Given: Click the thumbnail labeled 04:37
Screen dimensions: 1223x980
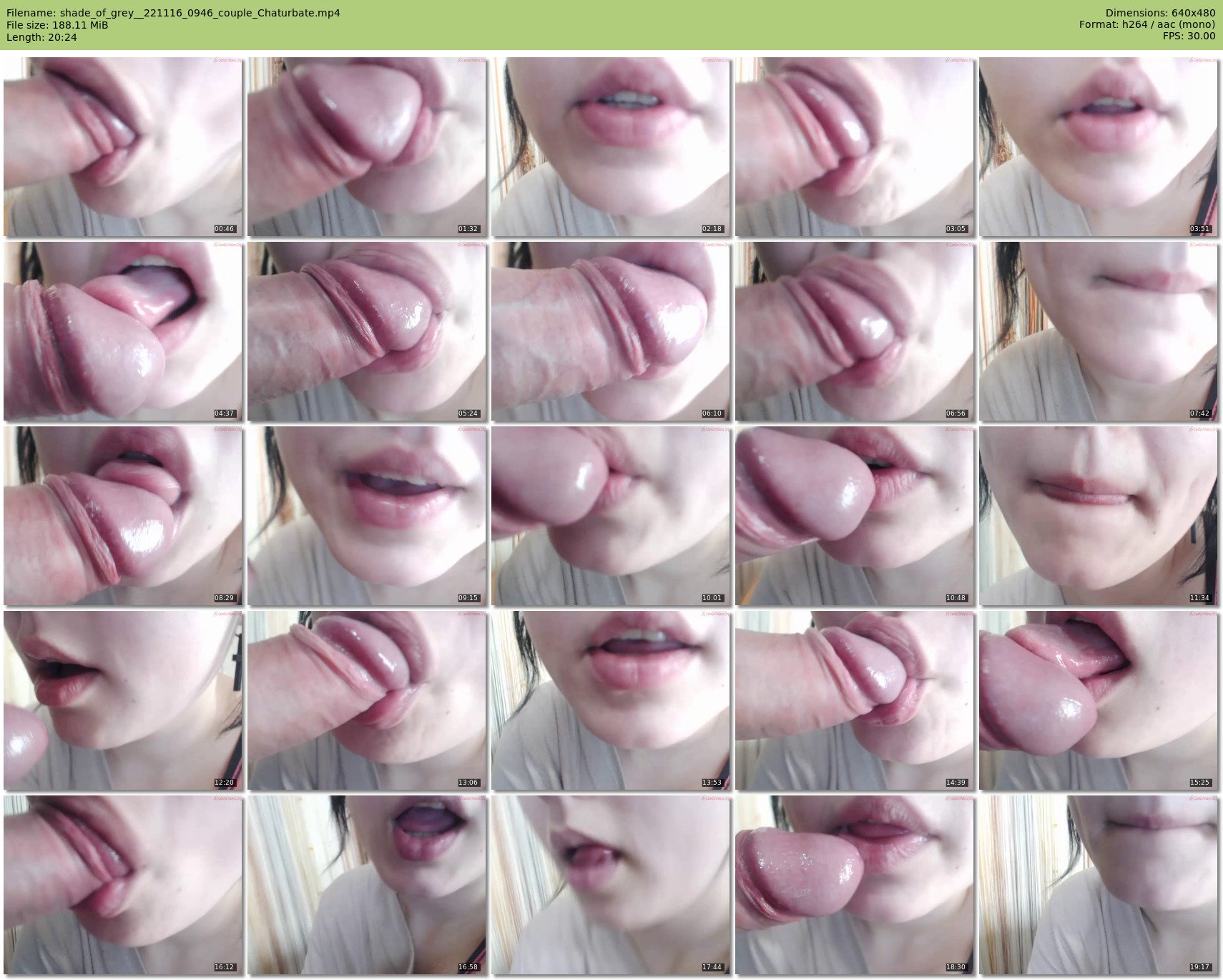Looking at the screenshot, I should click(123, 331).
